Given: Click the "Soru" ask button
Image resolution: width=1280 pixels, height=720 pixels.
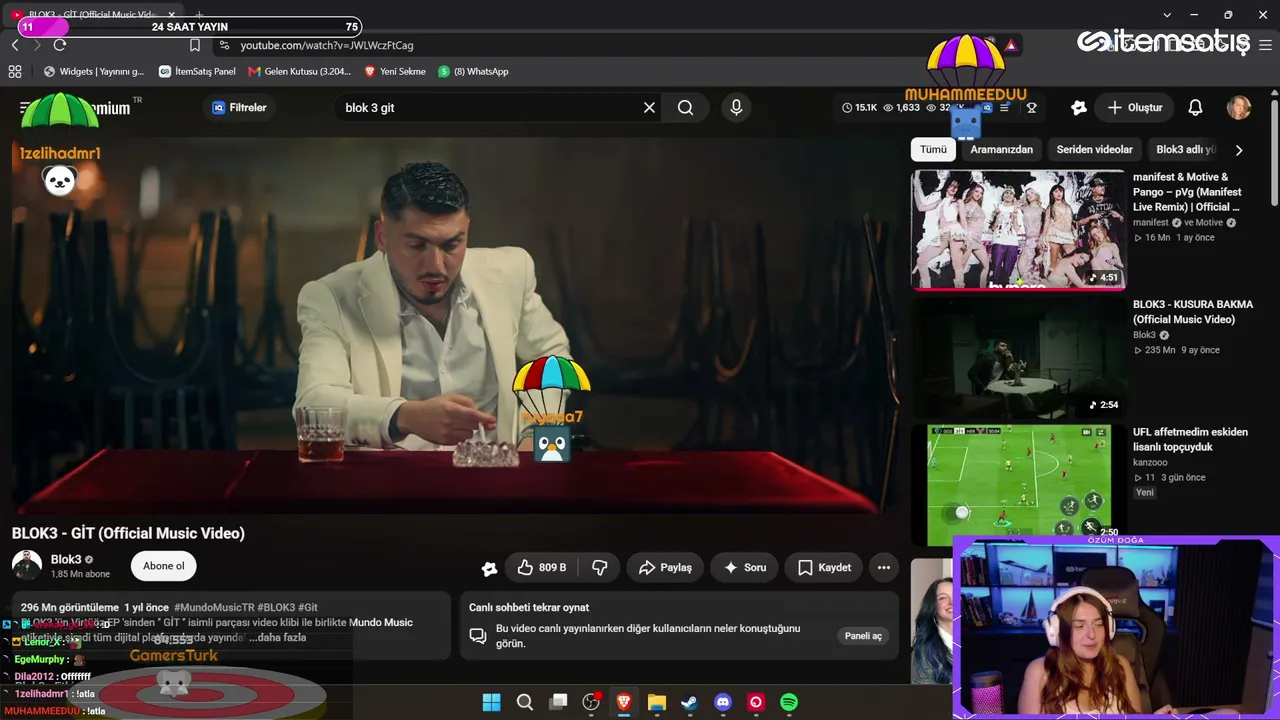Looking at the screenshot, I should [x=745, y=568].
